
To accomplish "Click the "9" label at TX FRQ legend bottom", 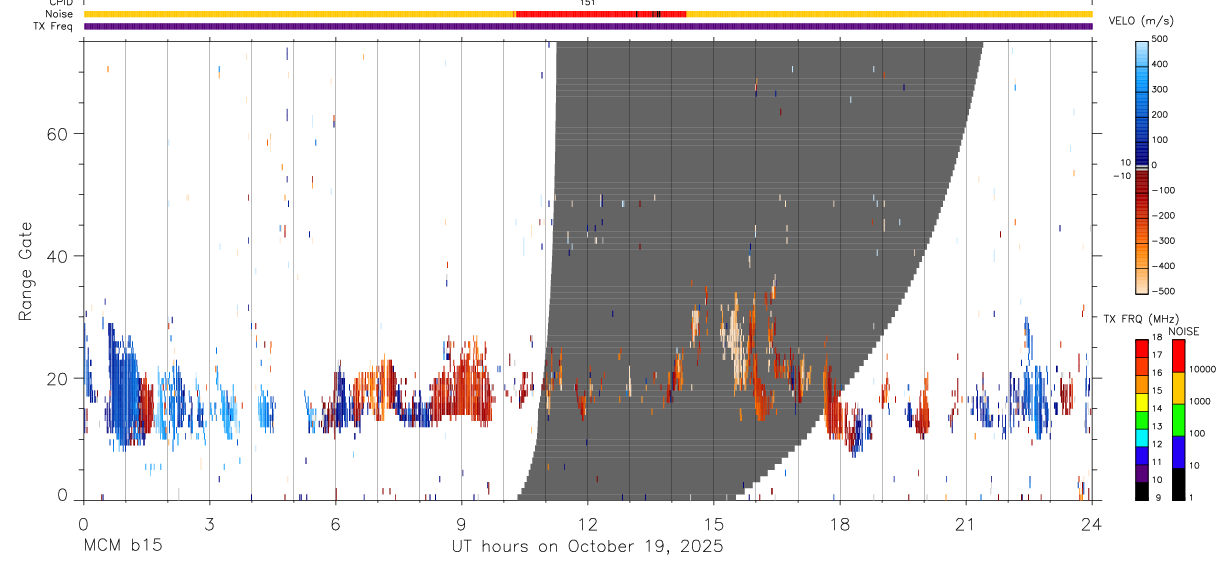I will click(1156, 497).
